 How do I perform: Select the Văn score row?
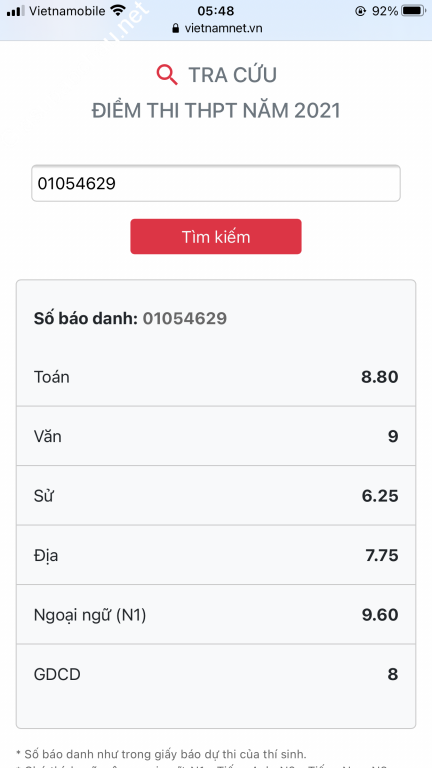point(216,436)
